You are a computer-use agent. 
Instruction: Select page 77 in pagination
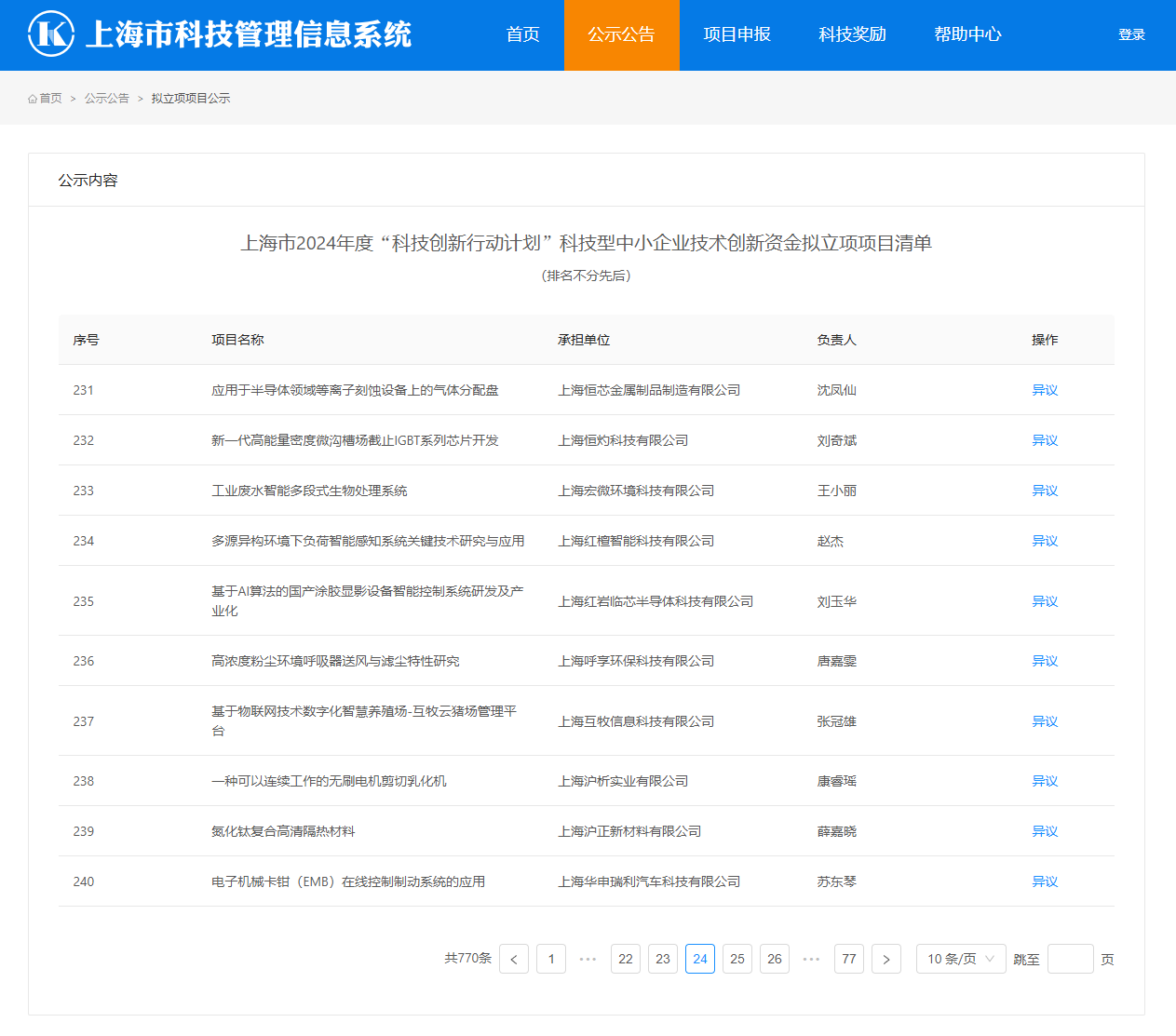(x=849, y=958)
